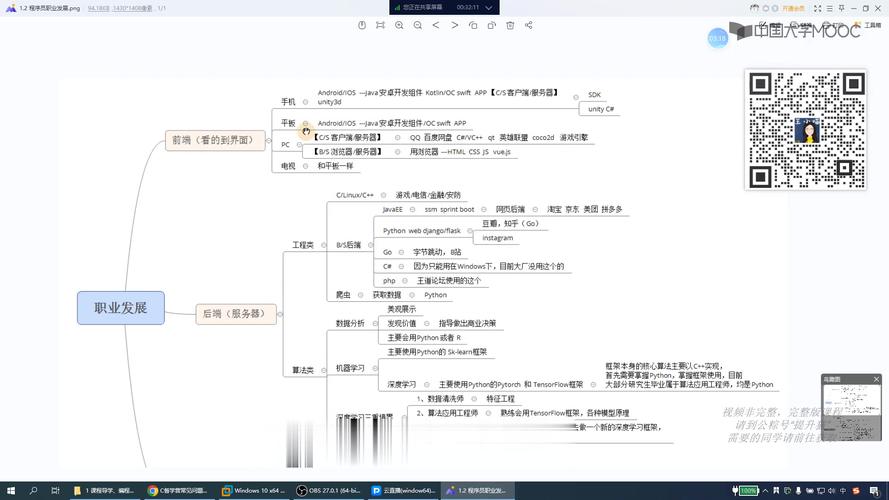Open Task View on taskbar
The image size is (889, 500).
coord(55,490)
